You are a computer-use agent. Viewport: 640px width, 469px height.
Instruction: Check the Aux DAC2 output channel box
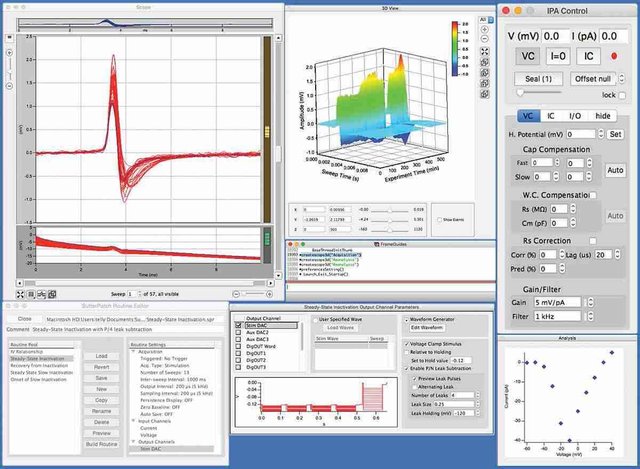click(x=237, y=333)
